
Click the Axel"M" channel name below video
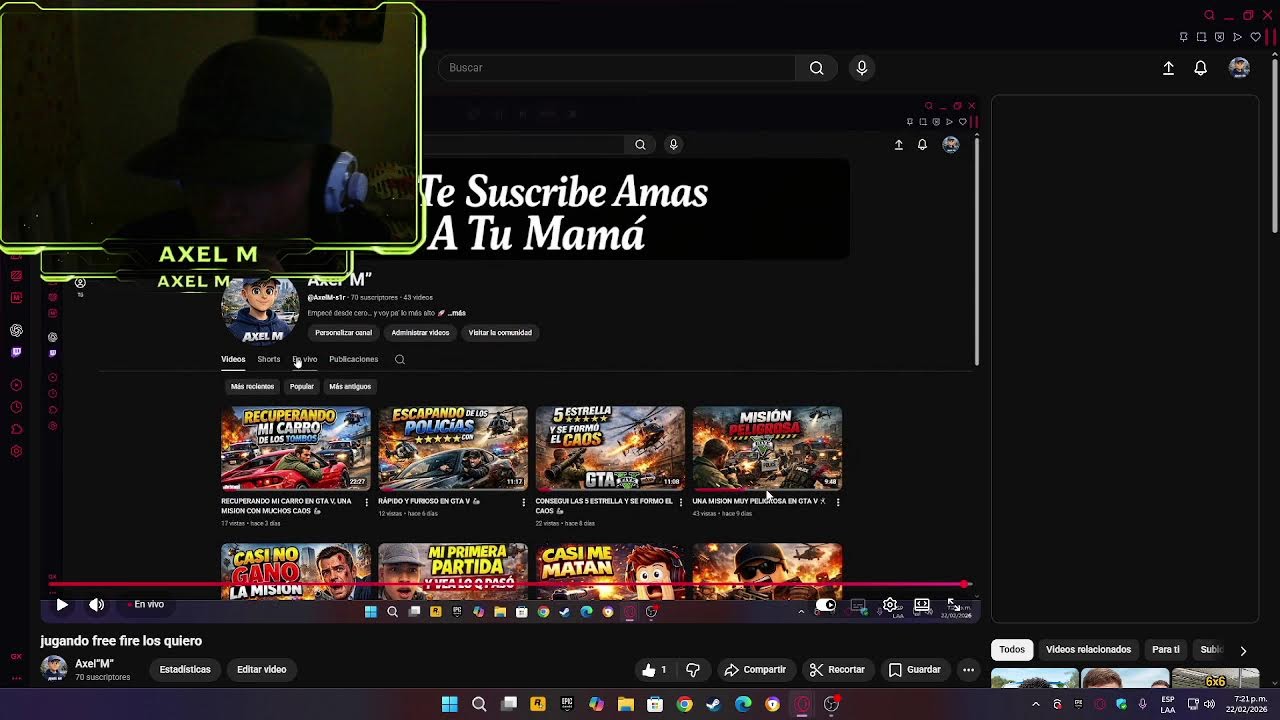pyautogui.click(x=94, y=664)
